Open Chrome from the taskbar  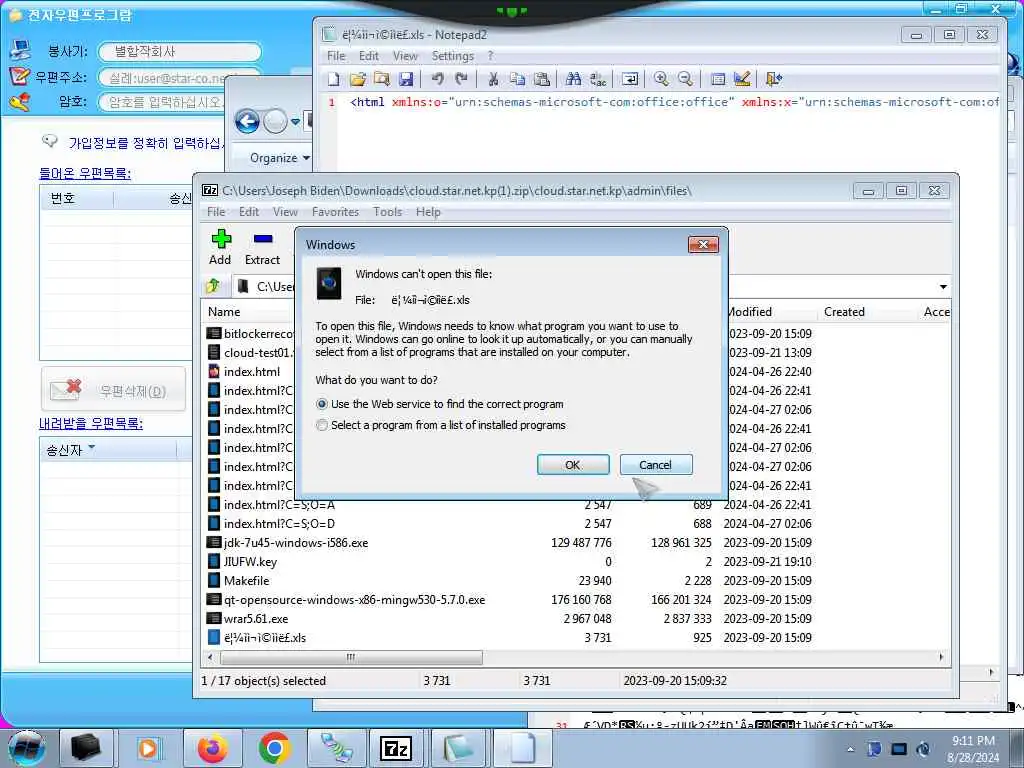click(274, 748)
